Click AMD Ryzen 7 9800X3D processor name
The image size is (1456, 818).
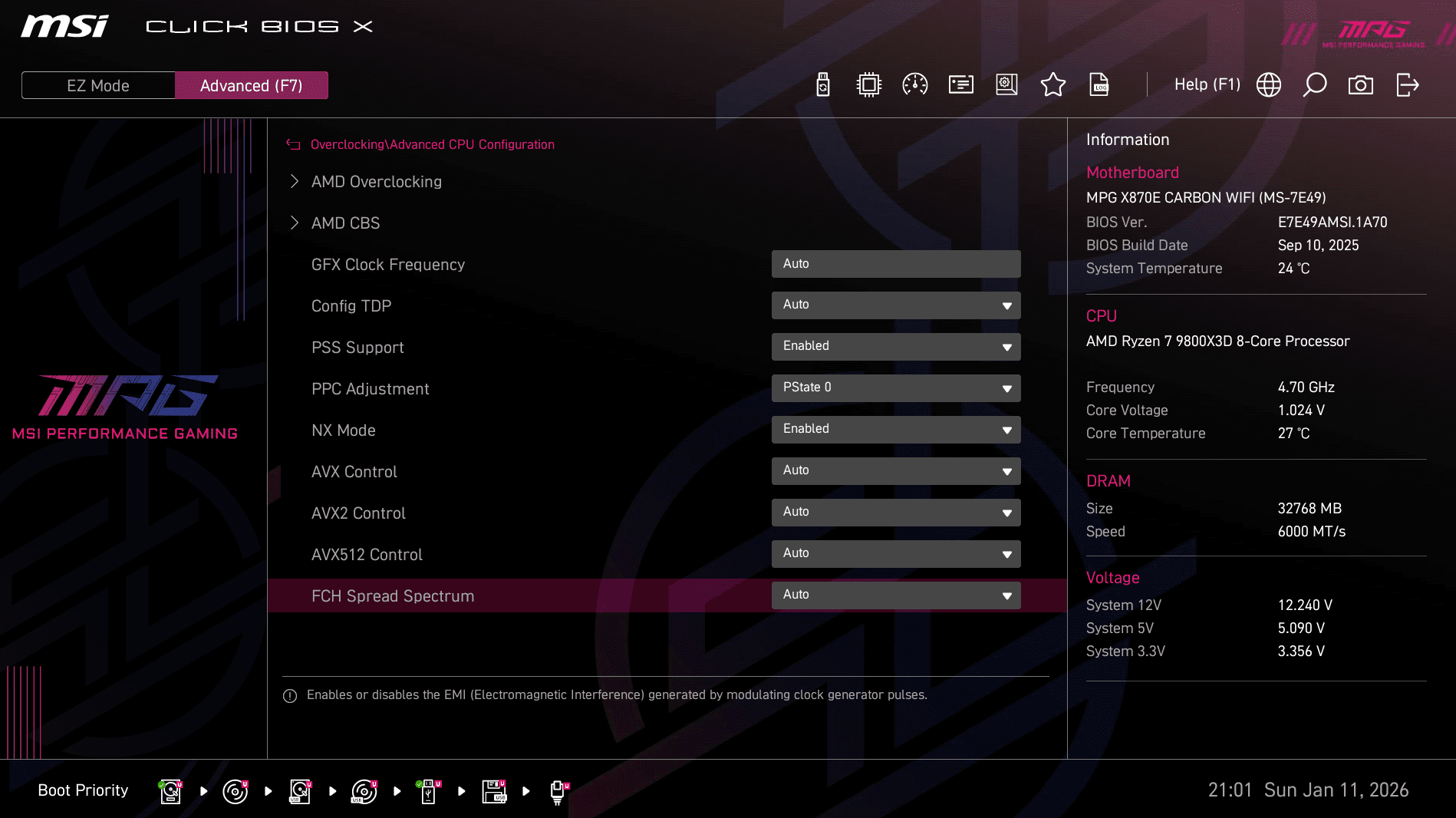click(x=1218, y=341)
